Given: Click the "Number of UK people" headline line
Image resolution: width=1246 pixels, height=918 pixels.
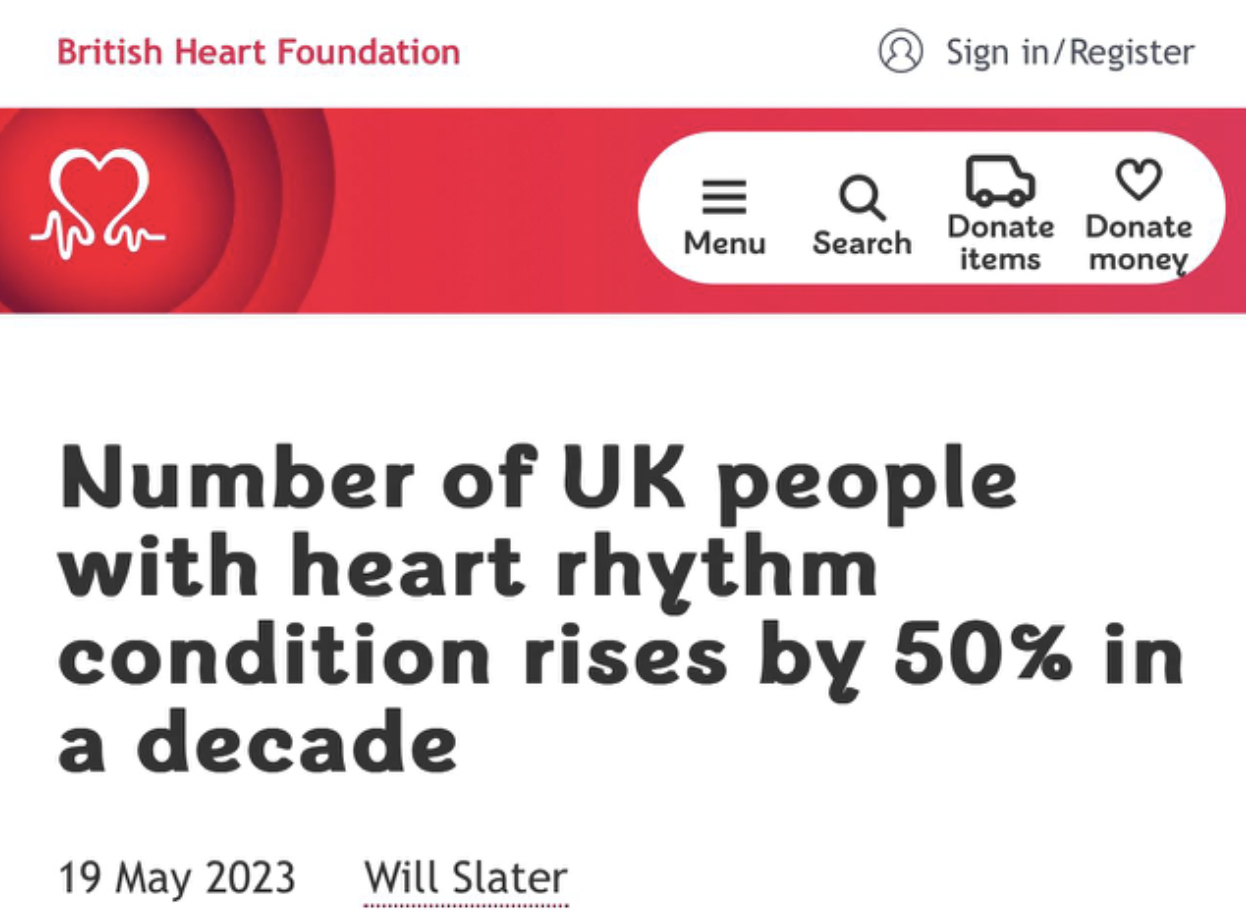Looking at the screenshot, I should [x=538, y=482].
